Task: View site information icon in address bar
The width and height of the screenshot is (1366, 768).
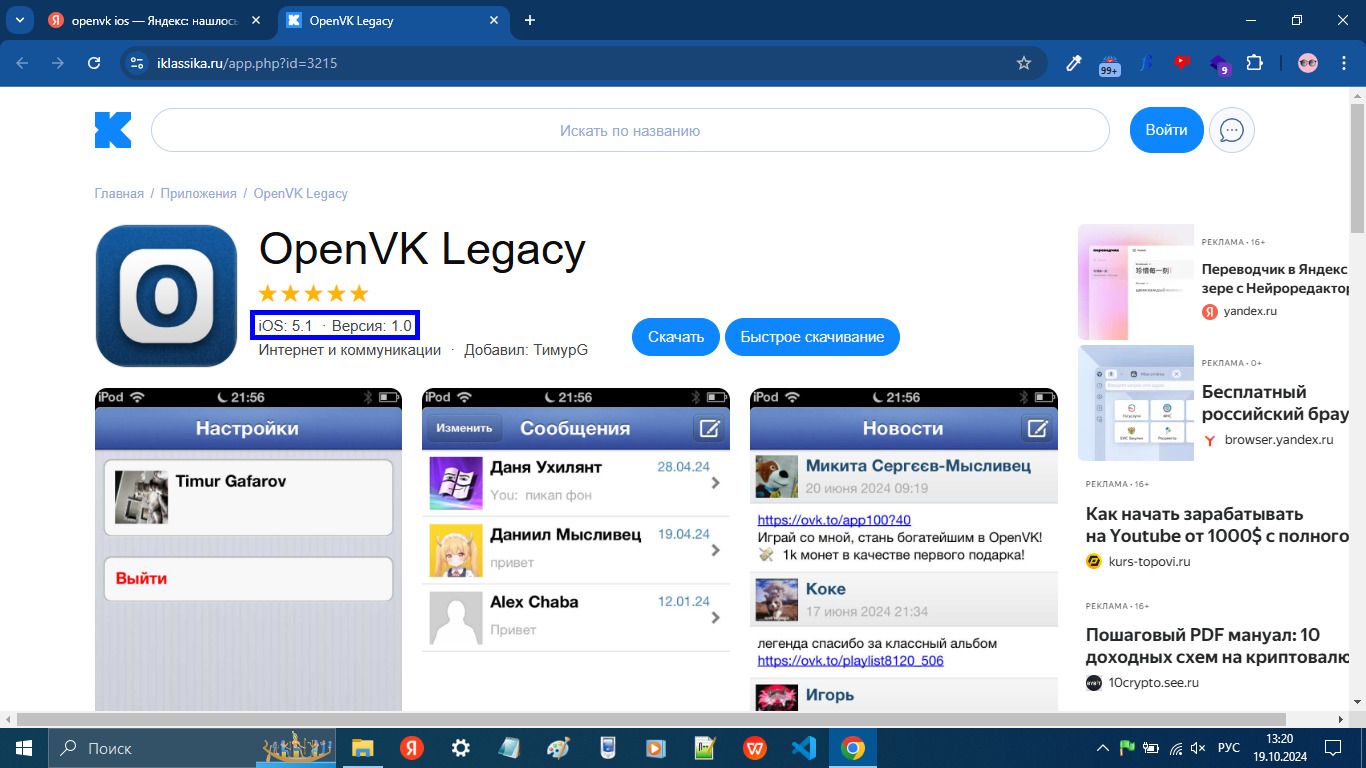Action: point(138,63)
